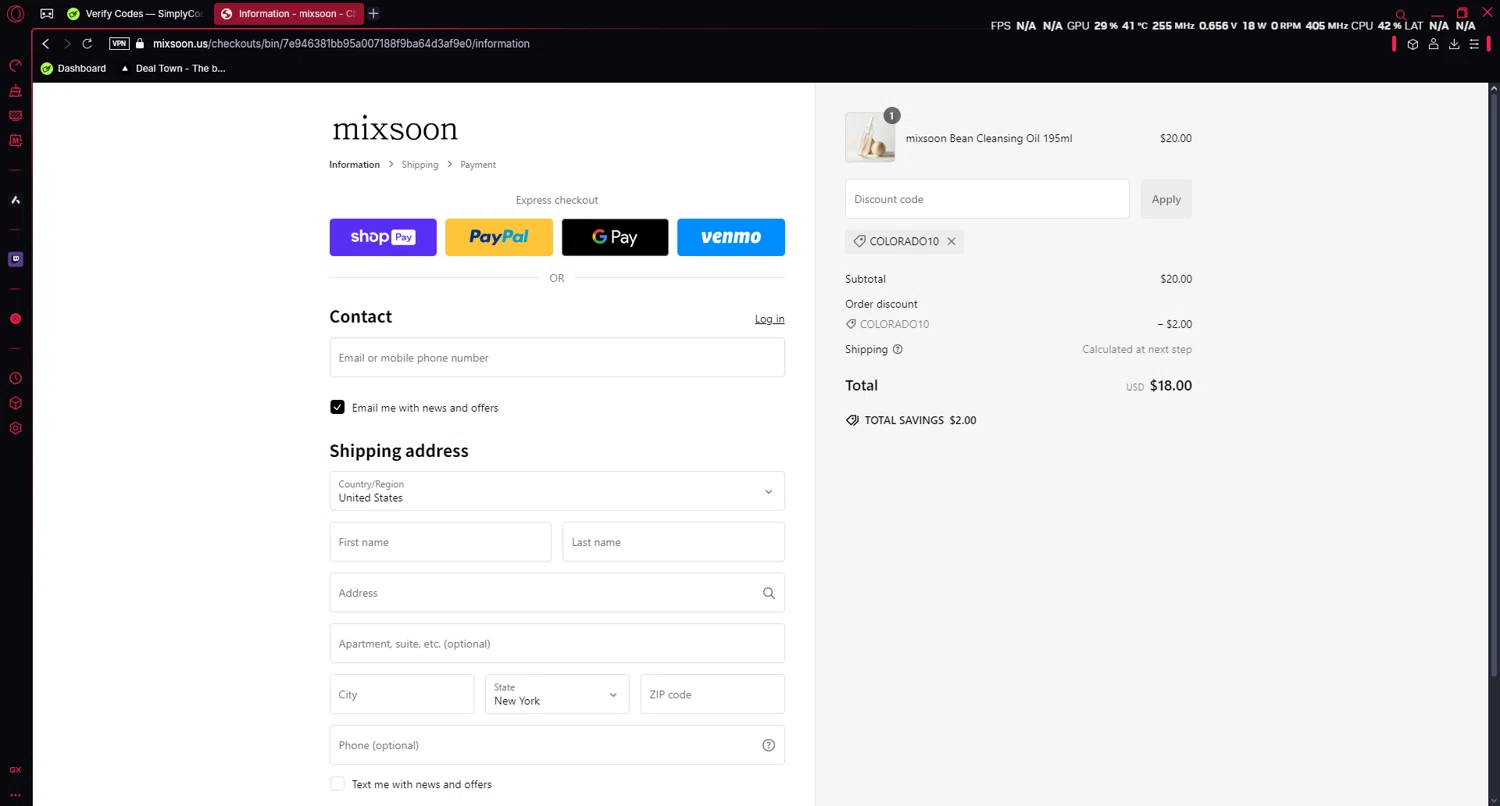Click the GX Corner icon at sidebar bottom
The height and width of the screenshot is (806, 1500).
pyautogui.click(x=15, y=770)
